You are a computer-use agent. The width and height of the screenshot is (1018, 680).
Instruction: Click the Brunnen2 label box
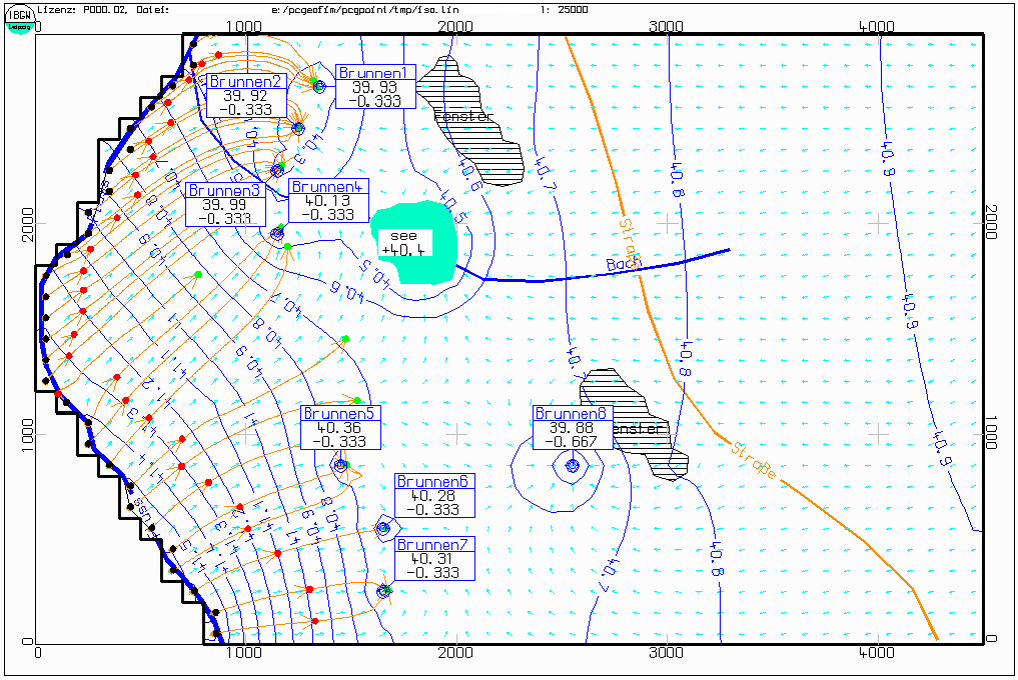[246, 95]
